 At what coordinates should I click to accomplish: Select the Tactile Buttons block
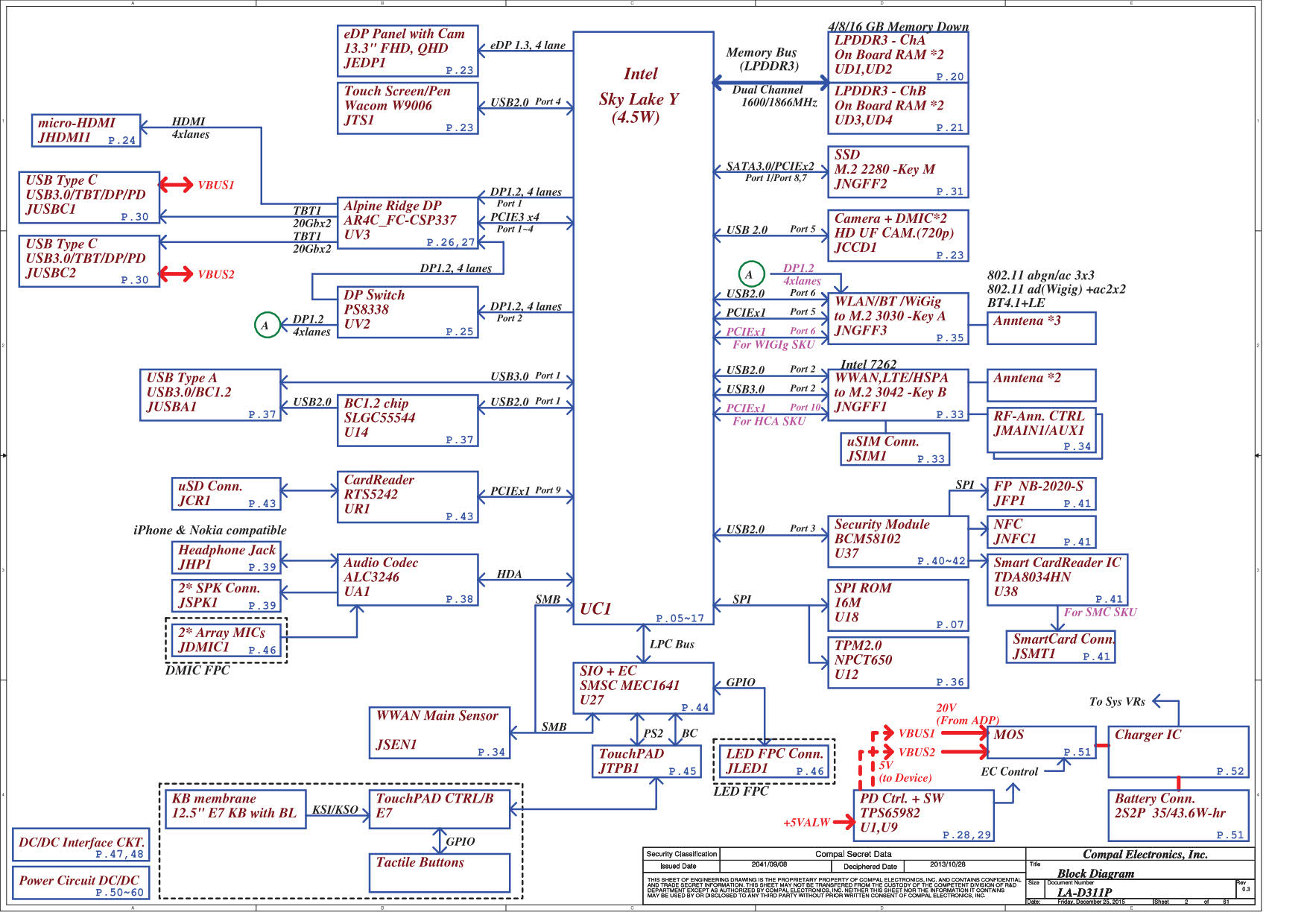(x=440, y=873)
